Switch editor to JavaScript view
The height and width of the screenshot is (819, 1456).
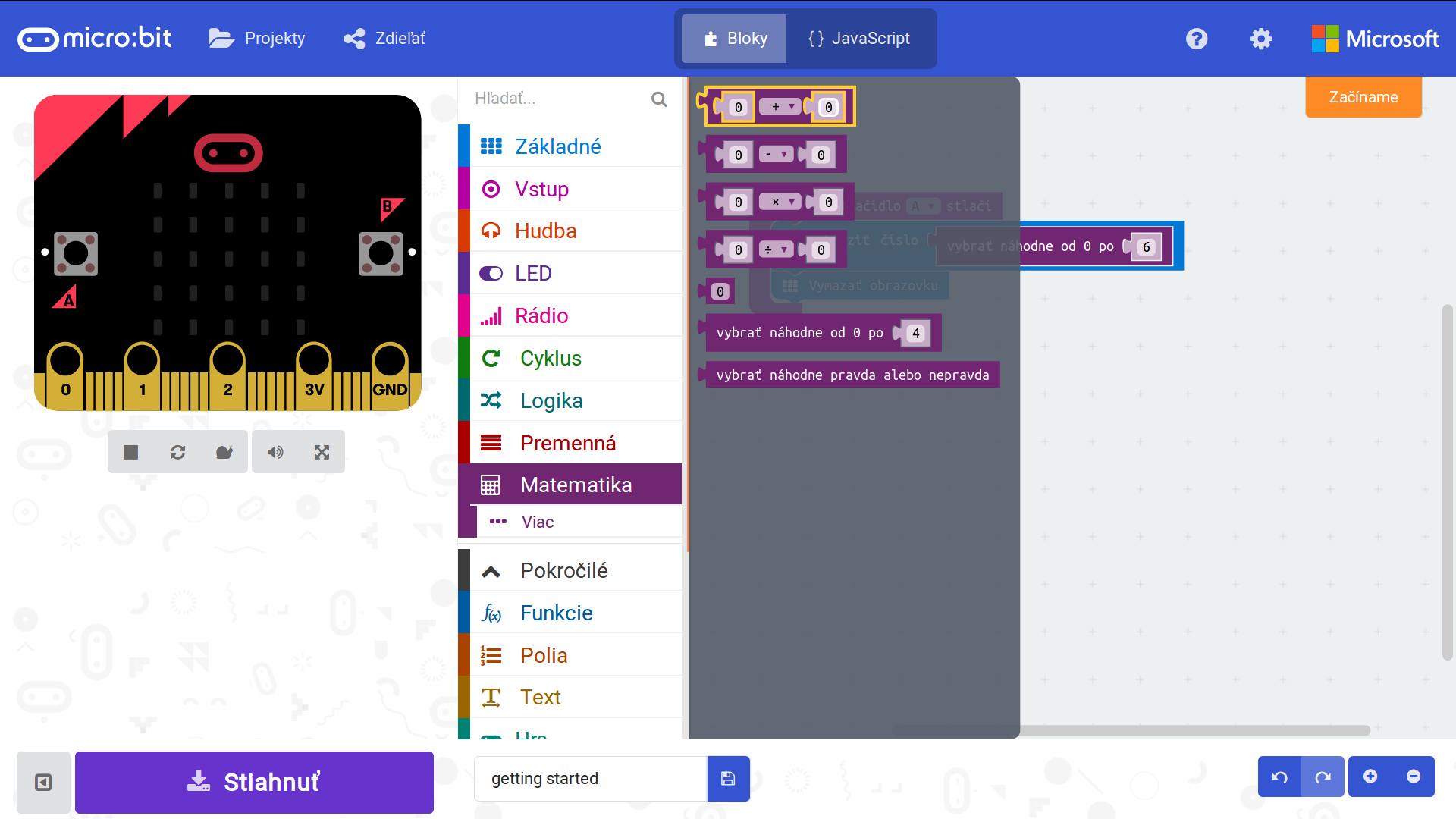pos(860,39)
